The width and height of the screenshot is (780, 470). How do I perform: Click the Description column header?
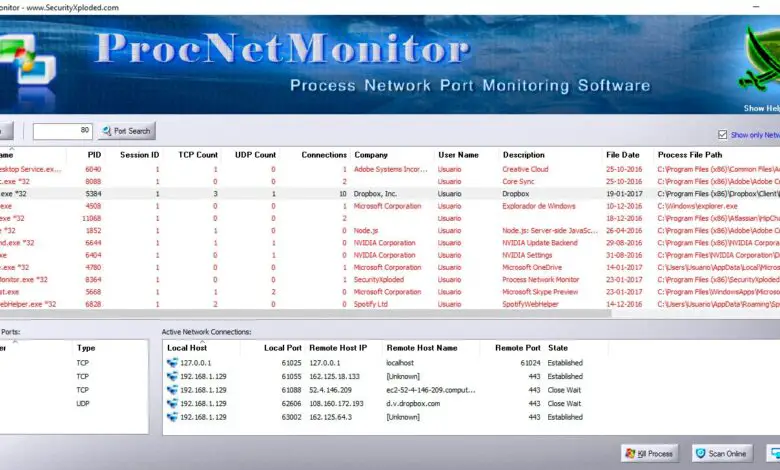(523, 155)
